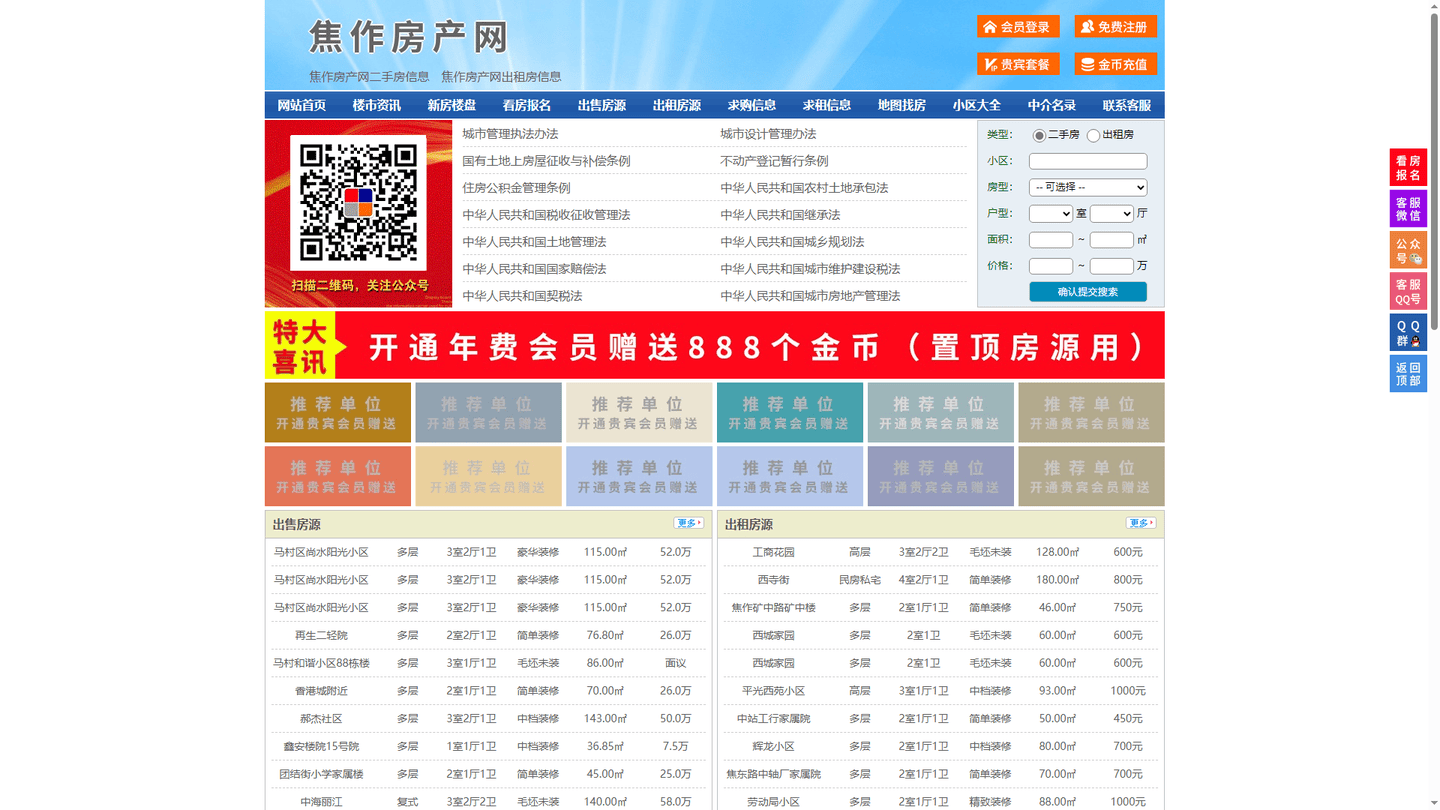Click the 焦作房产网二手房信息 header link
Viewport: 1440px width, 810px height.
369,77
